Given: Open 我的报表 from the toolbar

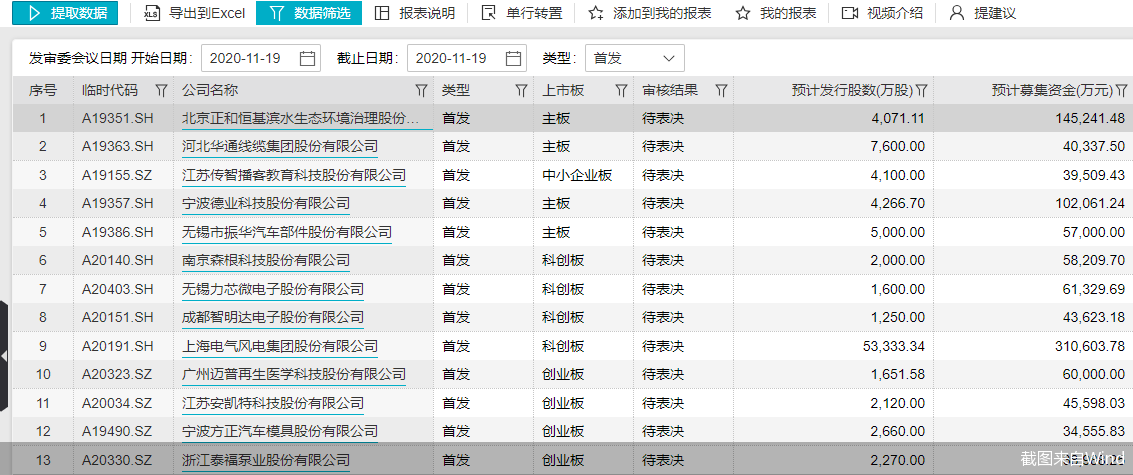Looking at the screenshot, I should (776, 13).
